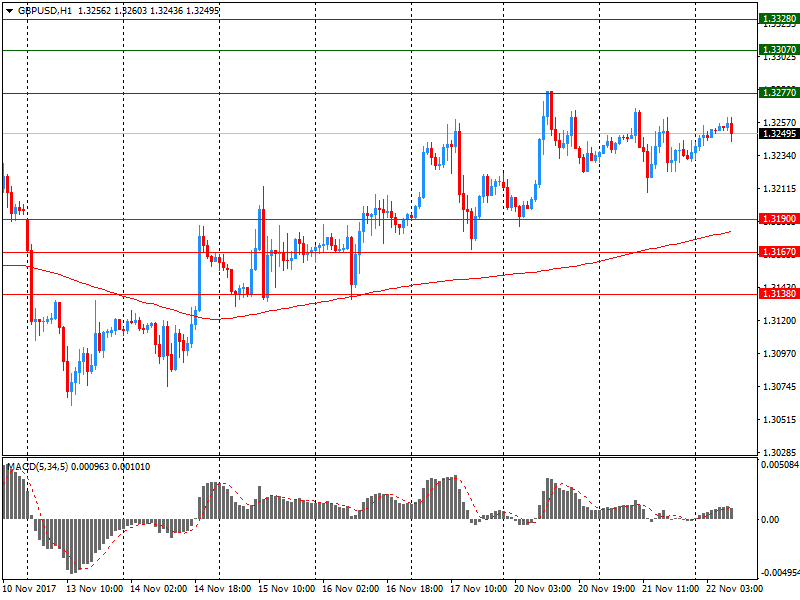Click the 21 Nov 11:00 time label

671,589
